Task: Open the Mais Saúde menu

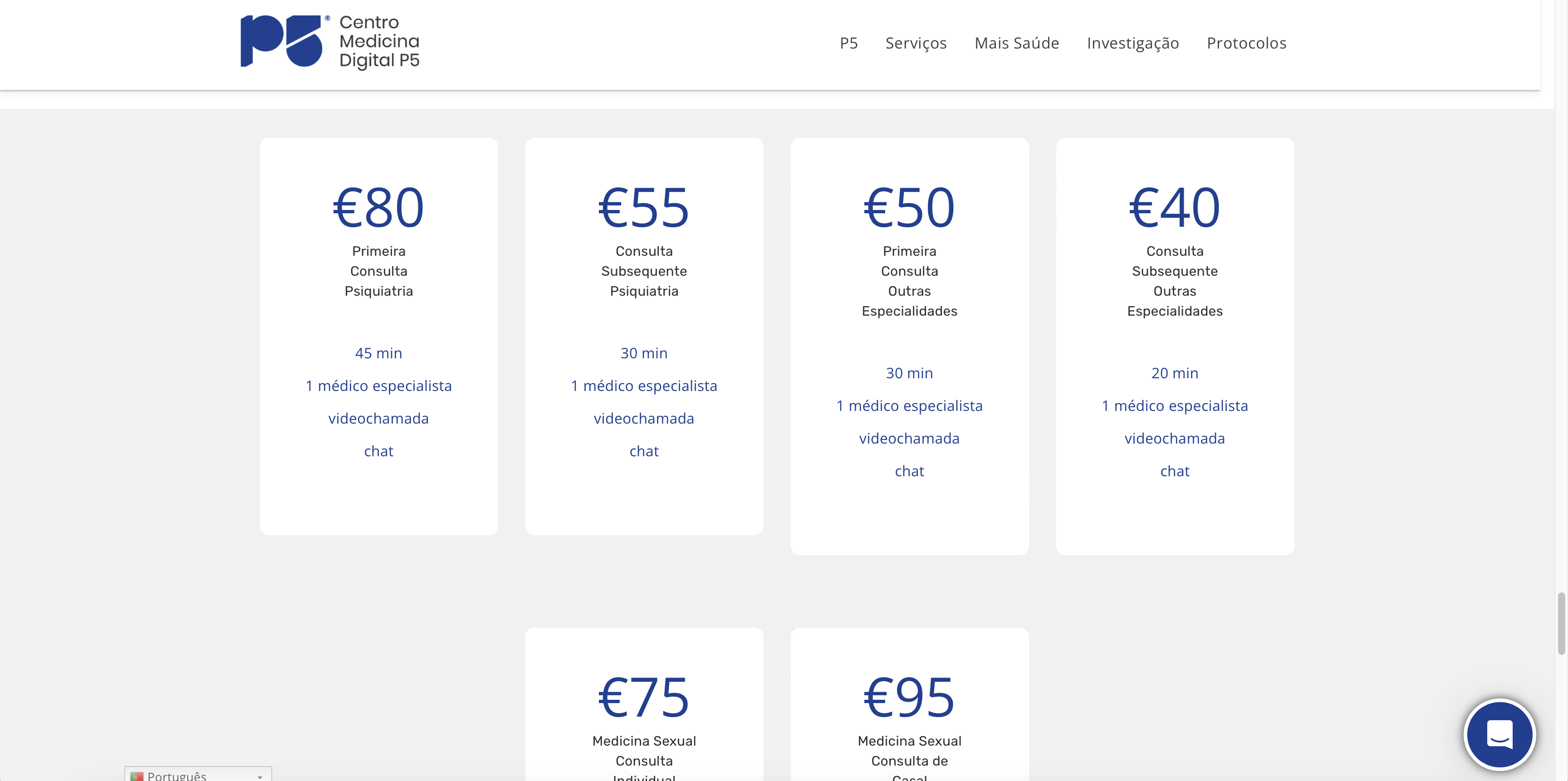Action: [x=1016, y=43]
